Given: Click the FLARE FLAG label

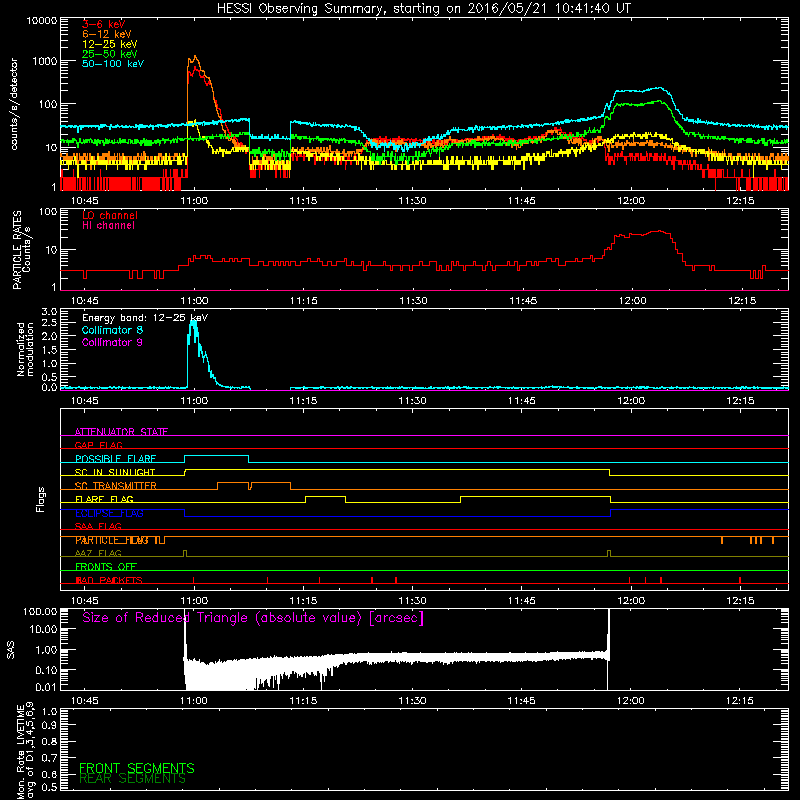Looking at the screenshot, I should 104,499.
